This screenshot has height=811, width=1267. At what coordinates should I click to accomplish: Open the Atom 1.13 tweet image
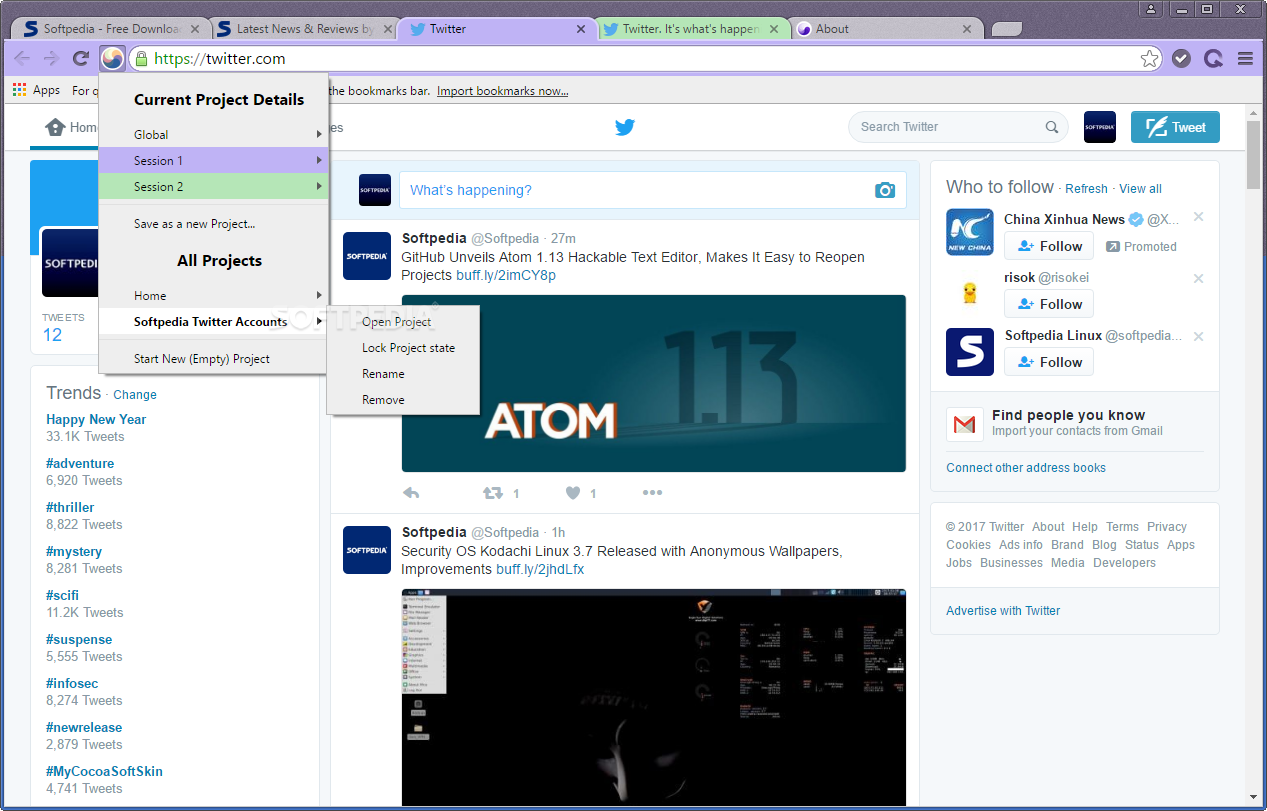point(654,383)
